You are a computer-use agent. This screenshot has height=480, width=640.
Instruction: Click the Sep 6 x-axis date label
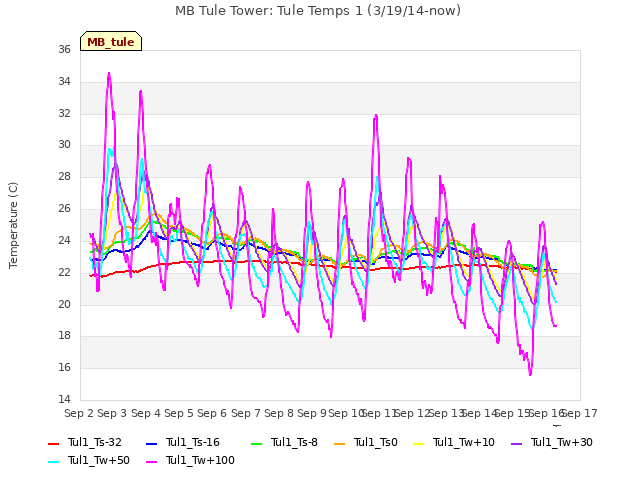[212, 413]
